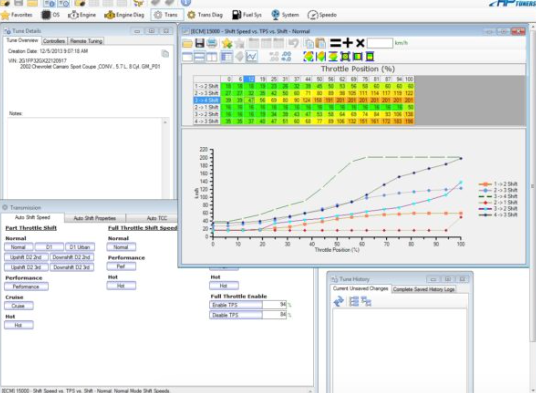Add table to favorites with star icon

(x=227, y=43)
